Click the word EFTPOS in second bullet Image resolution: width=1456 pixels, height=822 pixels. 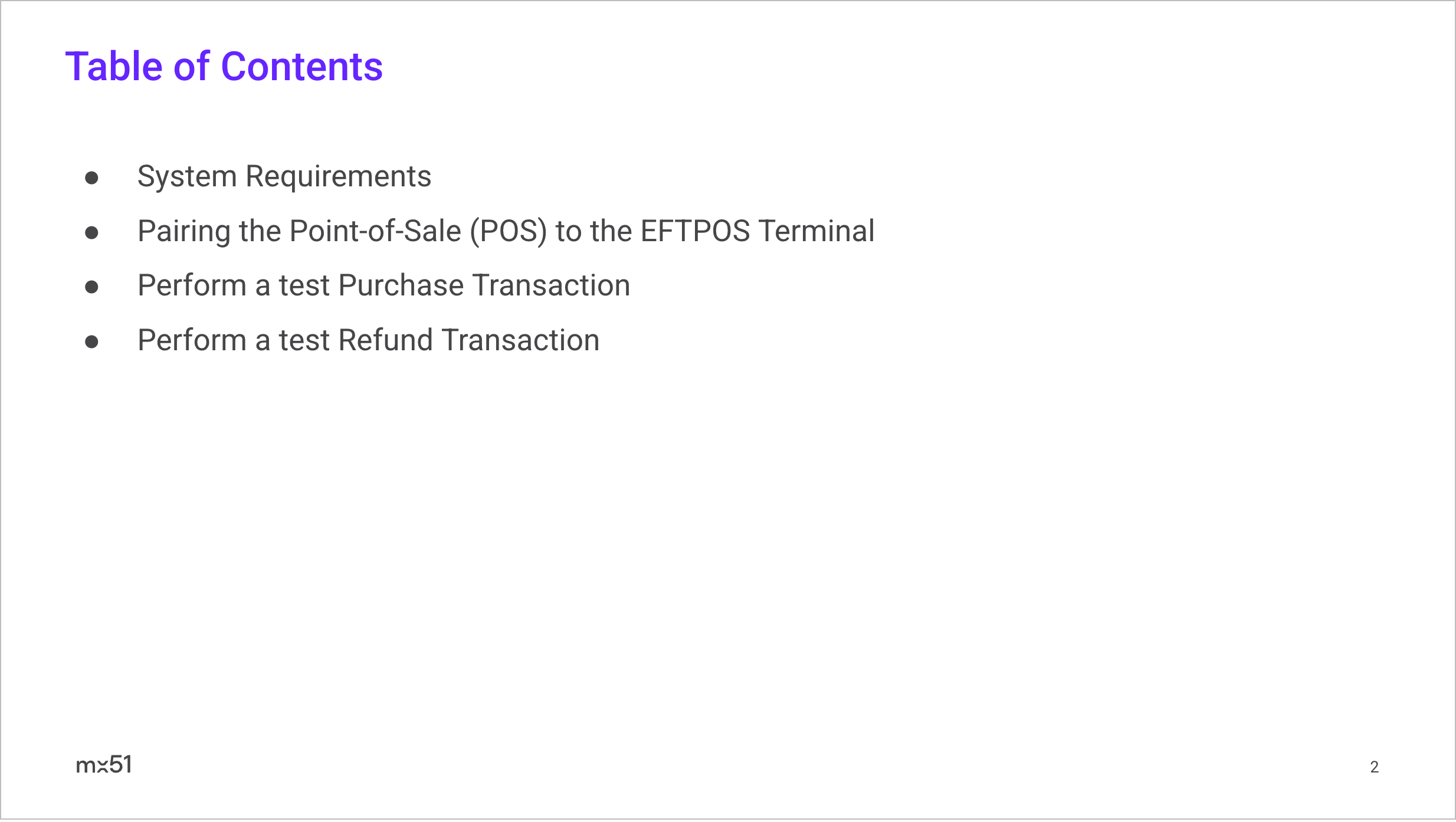point(695,231)
